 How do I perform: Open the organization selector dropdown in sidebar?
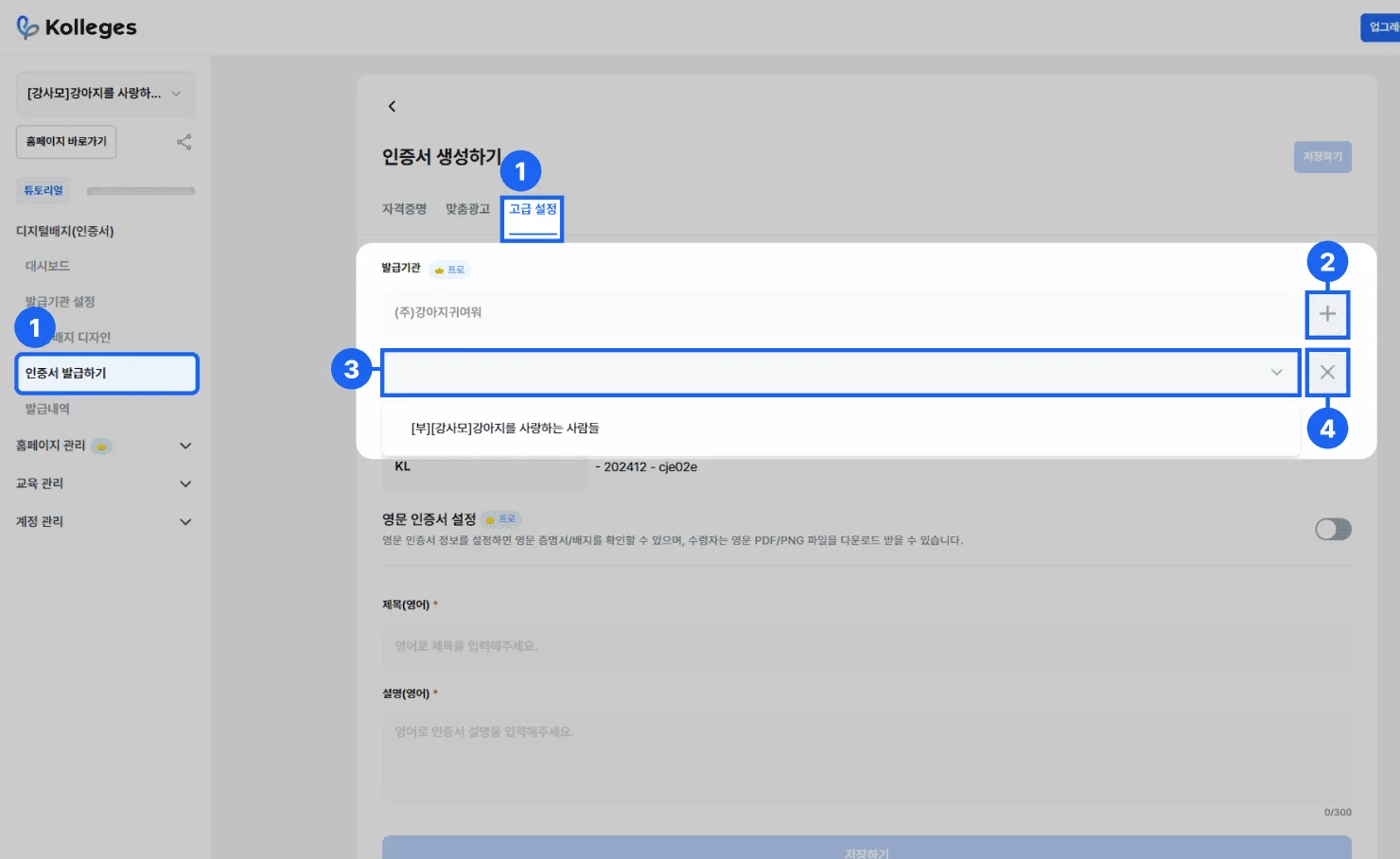coord(105,94)
